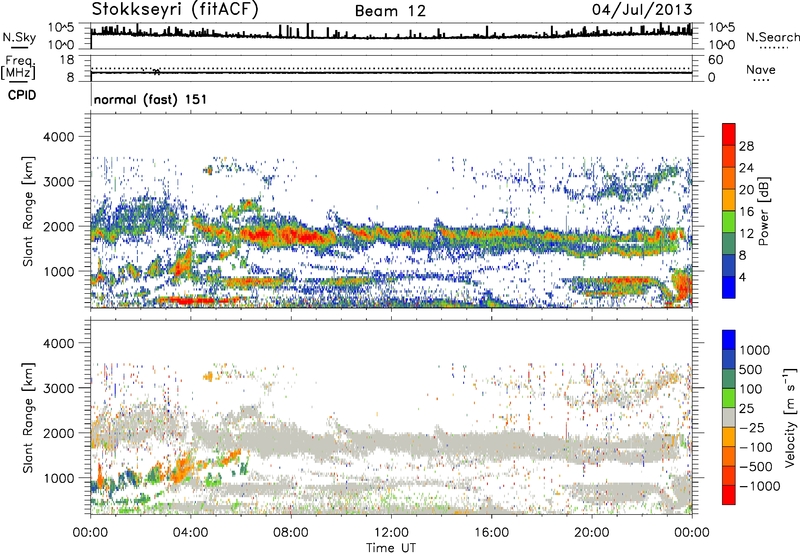The image size is (800, 554).
Task: Click the '04:00' time axis label
Action: (x=190, y=533)
